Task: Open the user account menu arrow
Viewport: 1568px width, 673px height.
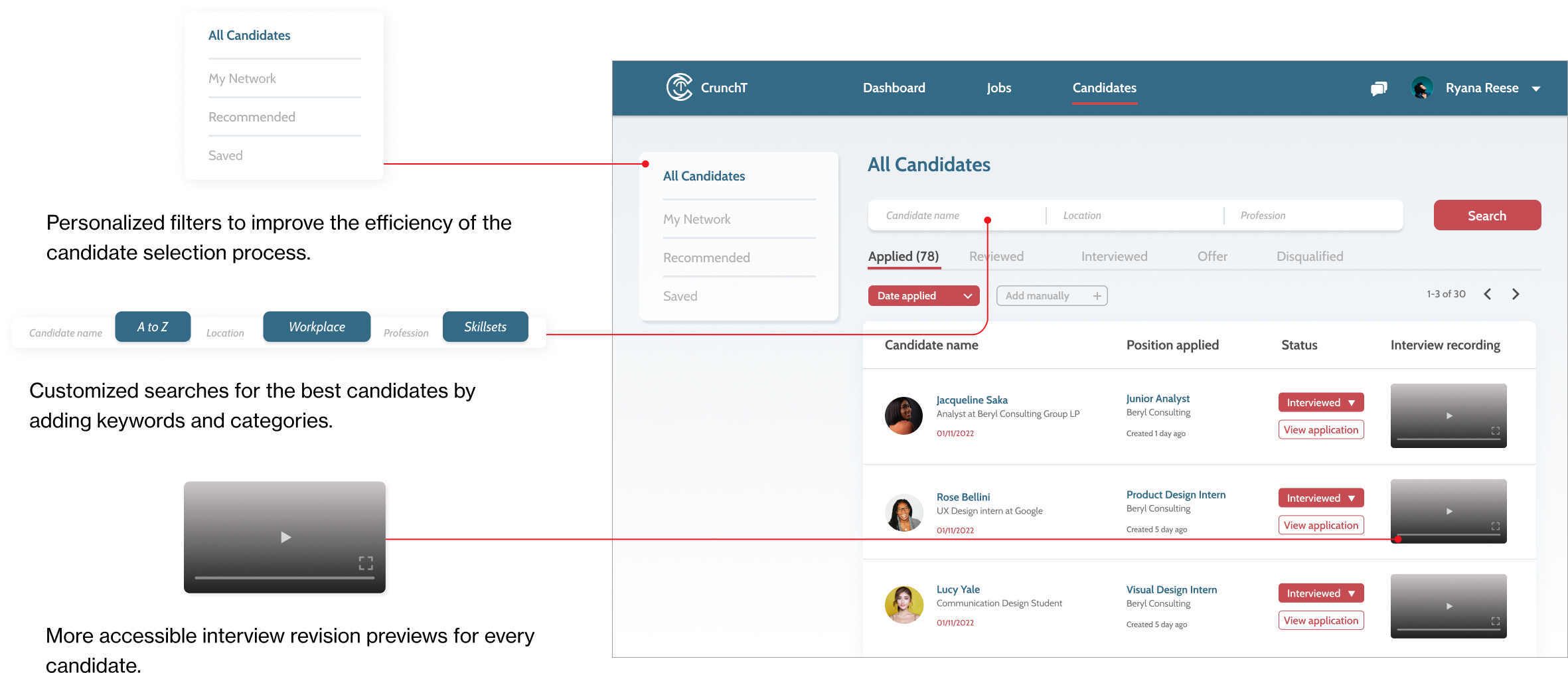Action: pos(1536,89)
